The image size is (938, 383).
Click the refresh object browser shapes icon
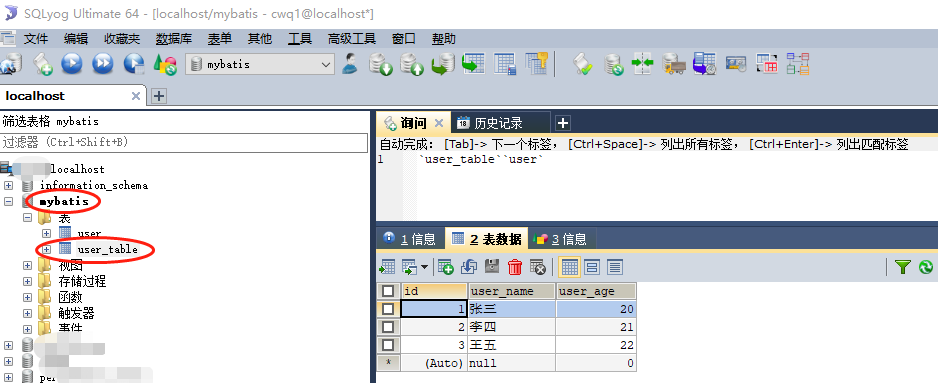tap(165, 64)
